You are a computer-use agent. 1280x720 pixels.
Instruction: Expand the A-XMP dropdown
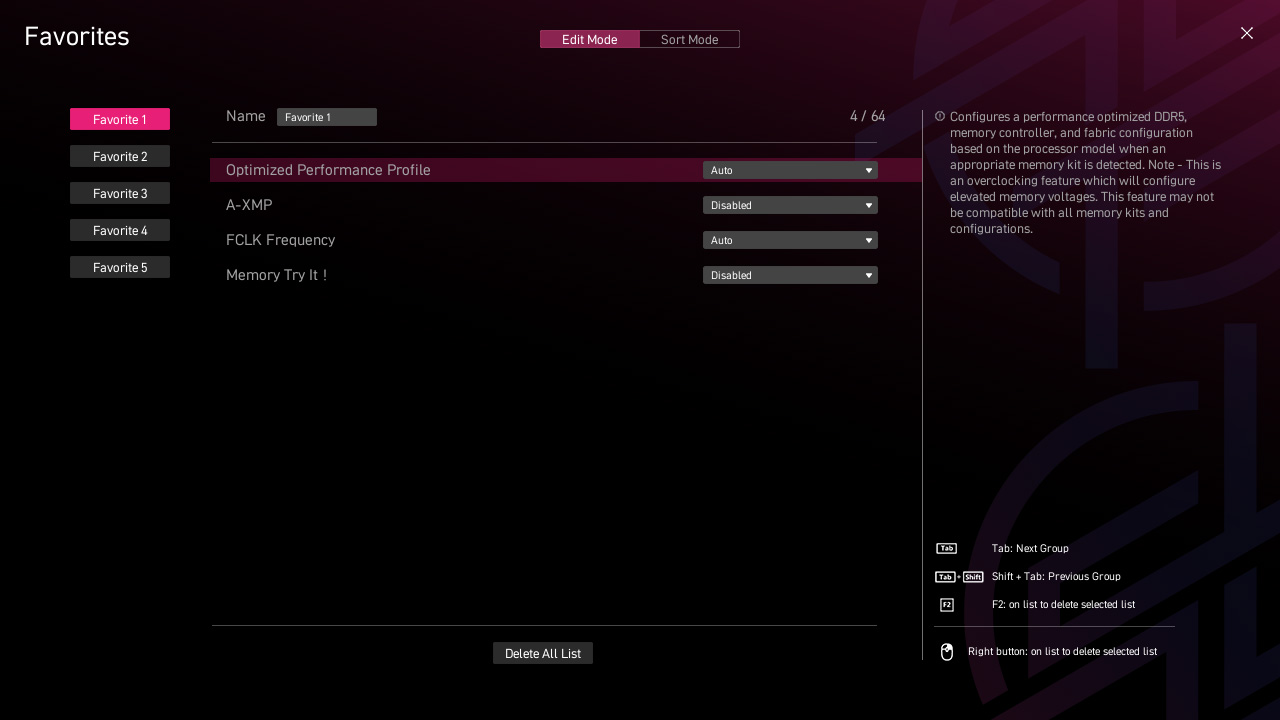click(789, 205)
